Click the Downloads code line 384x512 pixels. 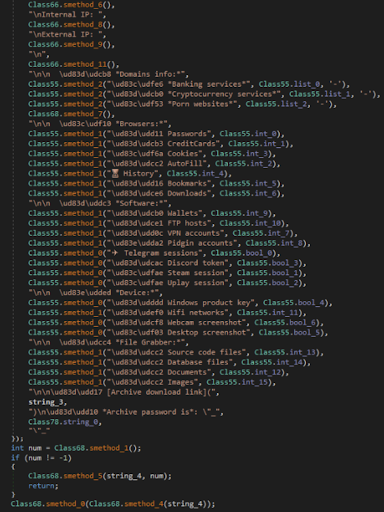tap(156, 194)
